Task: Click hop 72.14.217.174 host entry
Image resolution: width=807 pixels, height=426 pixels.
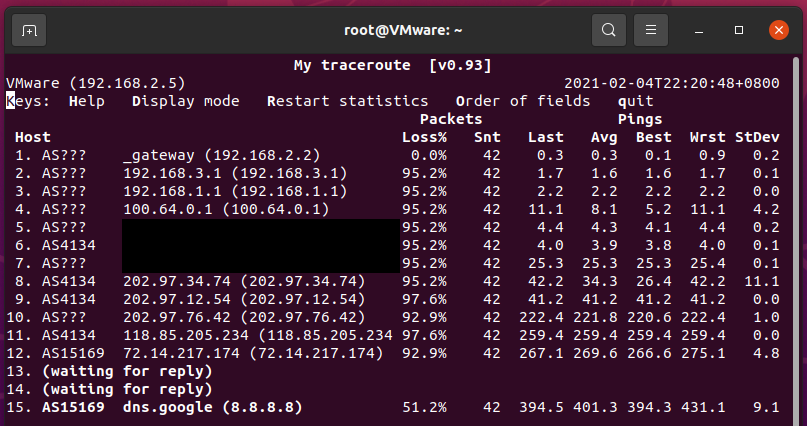Action: pyautogui.click(x=253, y=353)
